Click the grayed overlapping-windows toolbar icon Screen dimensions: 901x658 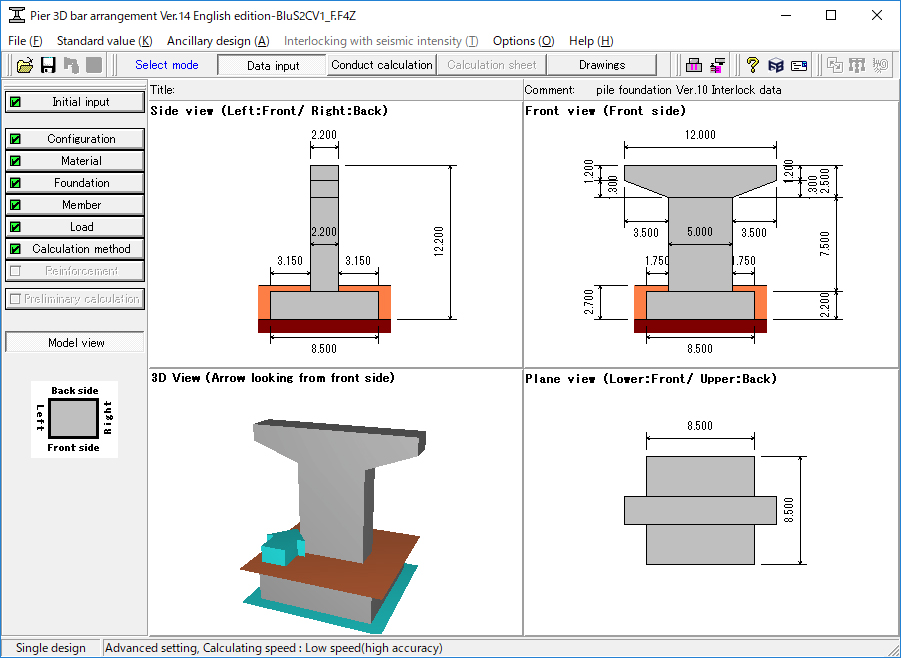coord(834,65)
